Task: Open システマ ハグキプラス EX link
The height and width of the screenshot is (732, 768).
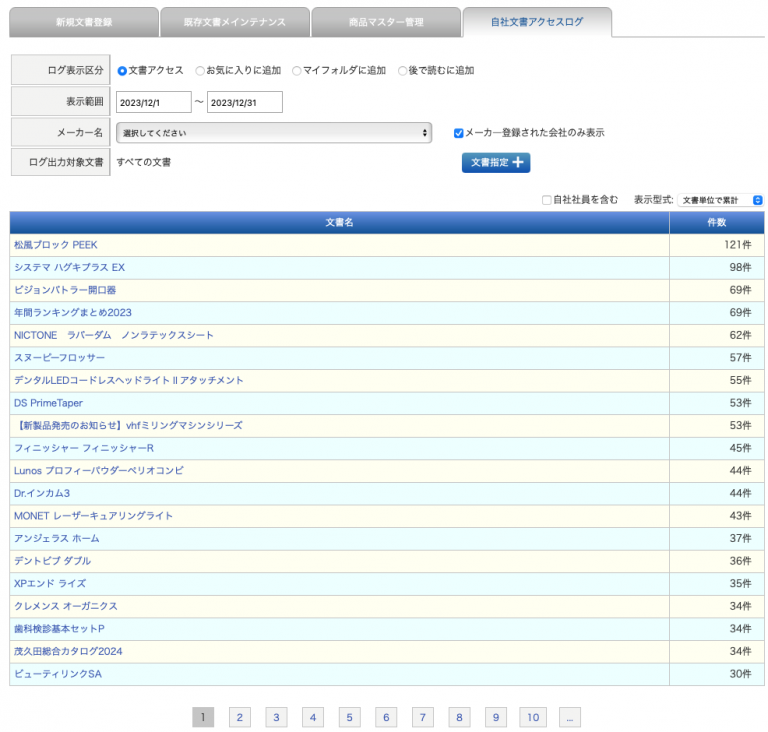Action: pos(69,268)
